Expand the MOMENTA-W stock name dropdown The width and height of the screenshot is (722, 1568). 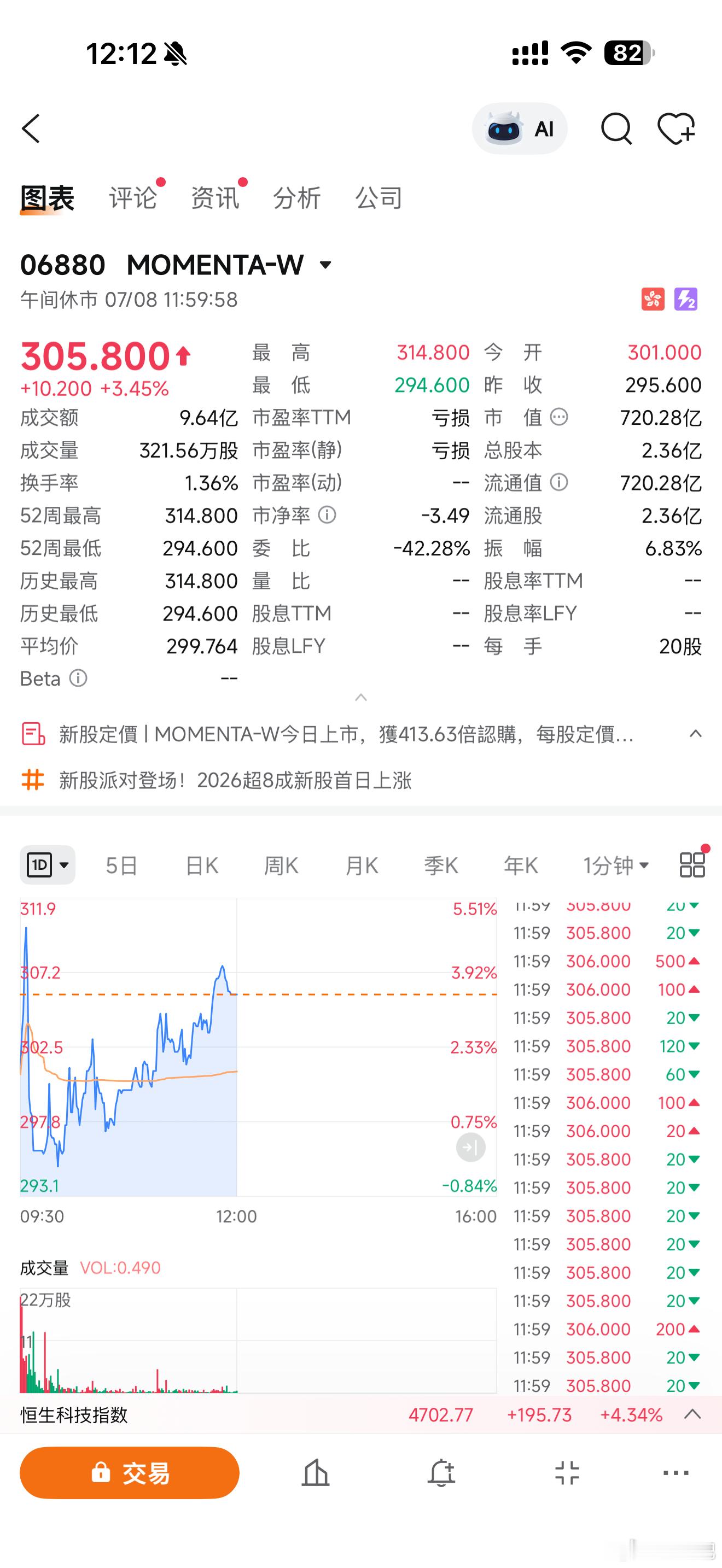click(325, 265)
